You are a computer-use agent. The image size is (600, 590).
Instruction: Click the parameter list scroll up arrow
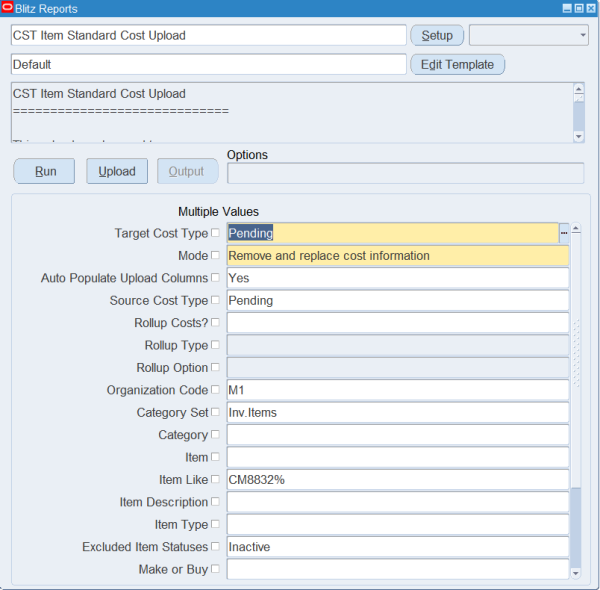(x=576, y=229)
